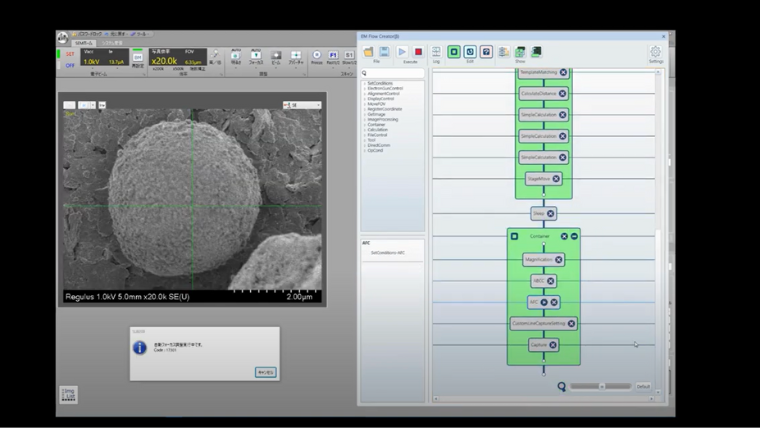
Task: Expand the SetConditions category
Action: click(x=364, y=83)
